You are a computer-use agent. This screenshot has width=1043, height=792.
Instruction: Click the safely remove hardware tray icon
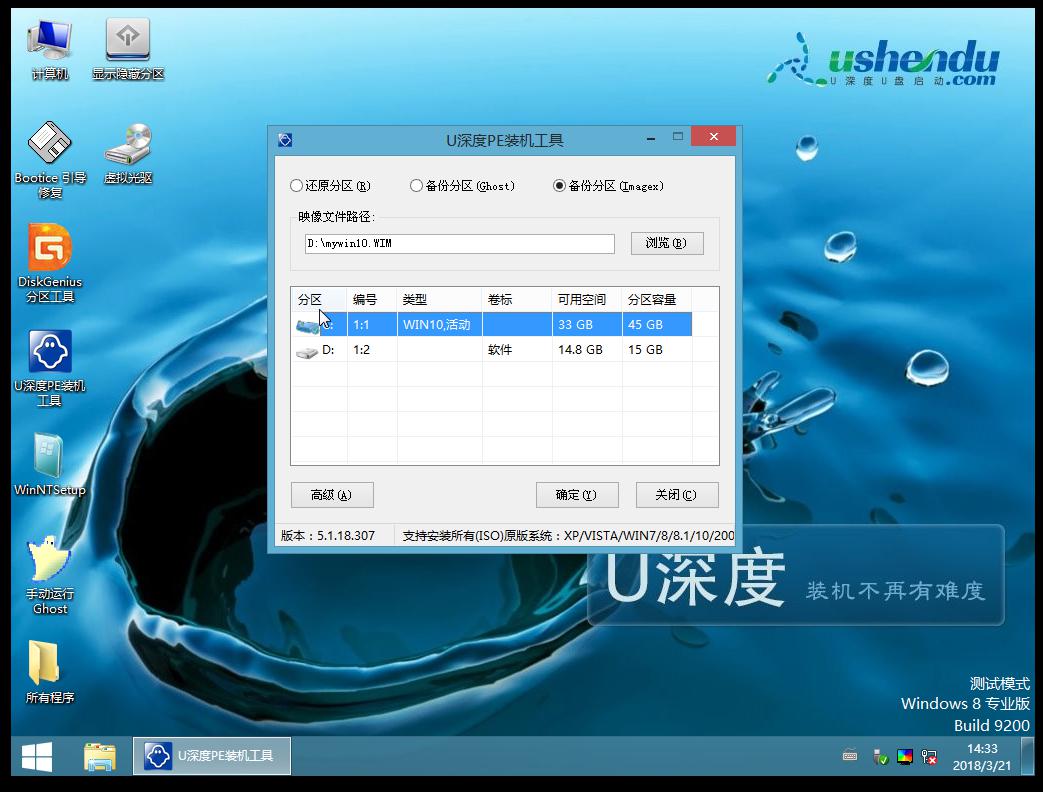880,757
